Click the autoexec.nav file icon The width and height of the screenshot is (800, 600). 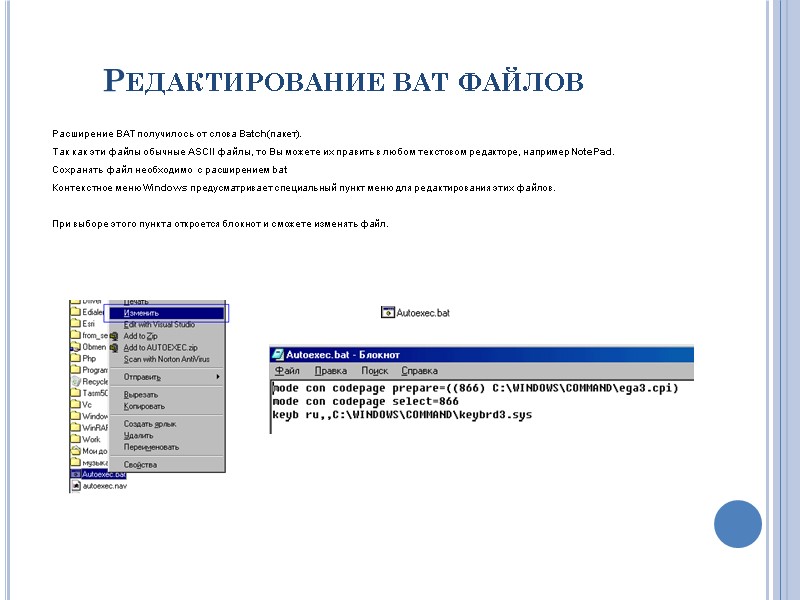(x=76, y=486)
